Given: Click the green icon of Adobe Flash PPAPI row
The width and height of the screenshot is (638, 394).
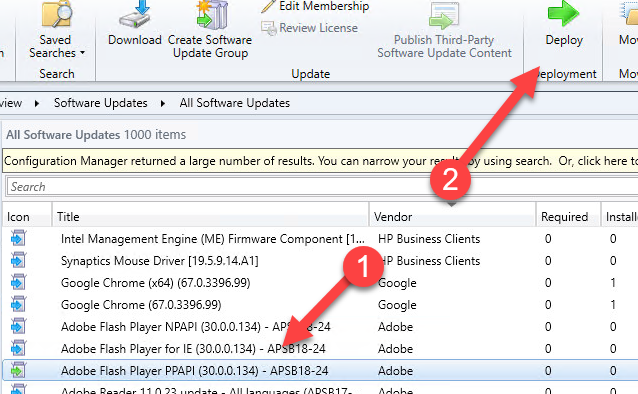Looking at the screenshot, I should pos(18,370).
